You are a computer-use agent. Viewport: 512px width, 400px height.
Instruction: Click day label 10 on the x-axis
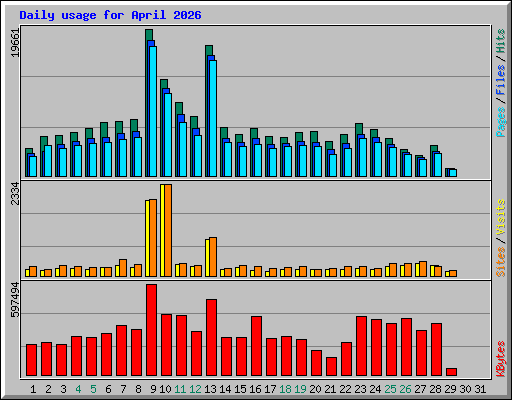coord(165,389)
